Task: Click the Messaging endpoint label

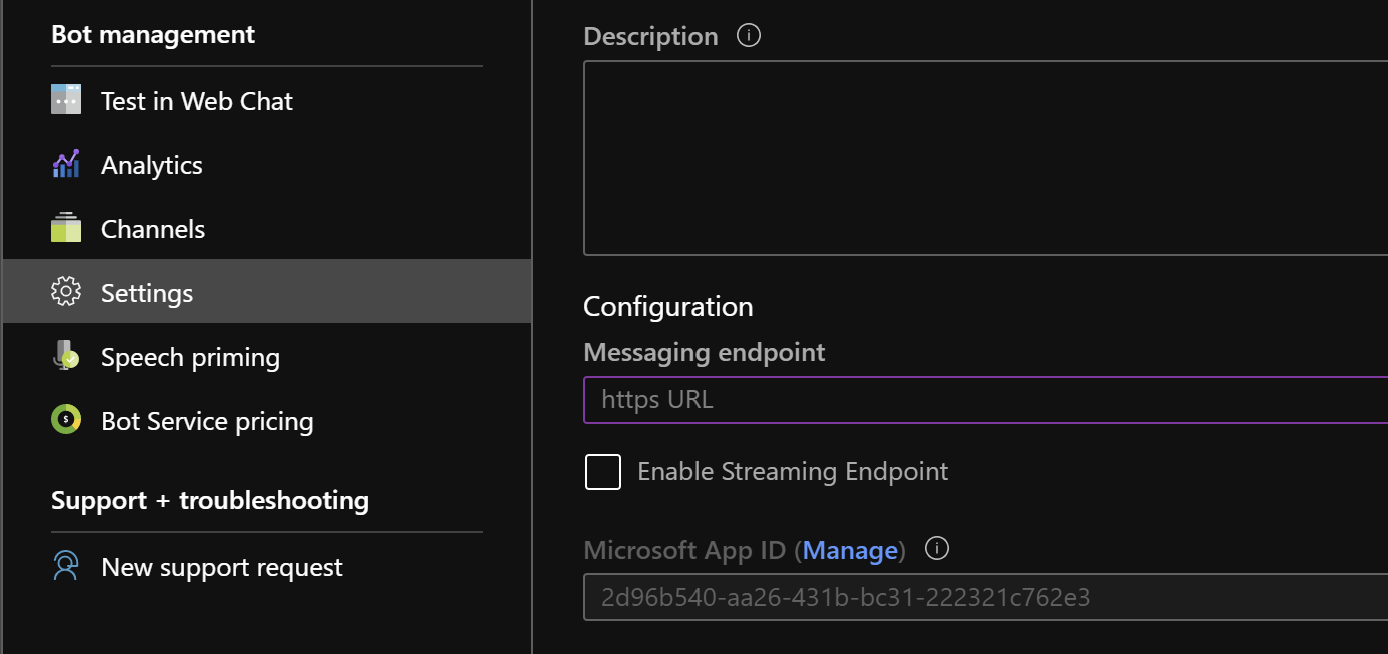Action: pos(704,352)
